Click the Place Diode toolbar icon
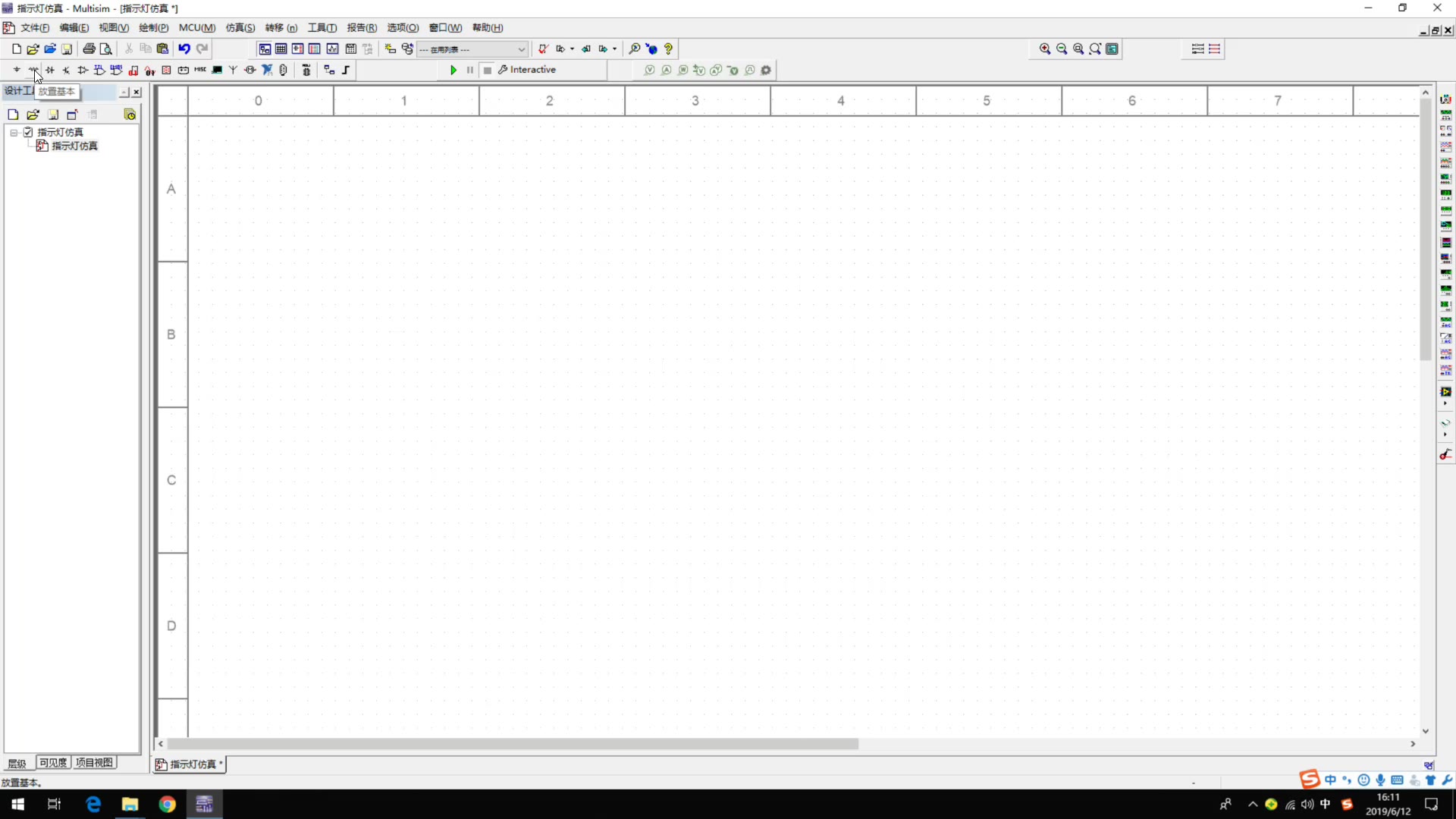Viewport: 1456px width, 819px height. pos(50,70)
